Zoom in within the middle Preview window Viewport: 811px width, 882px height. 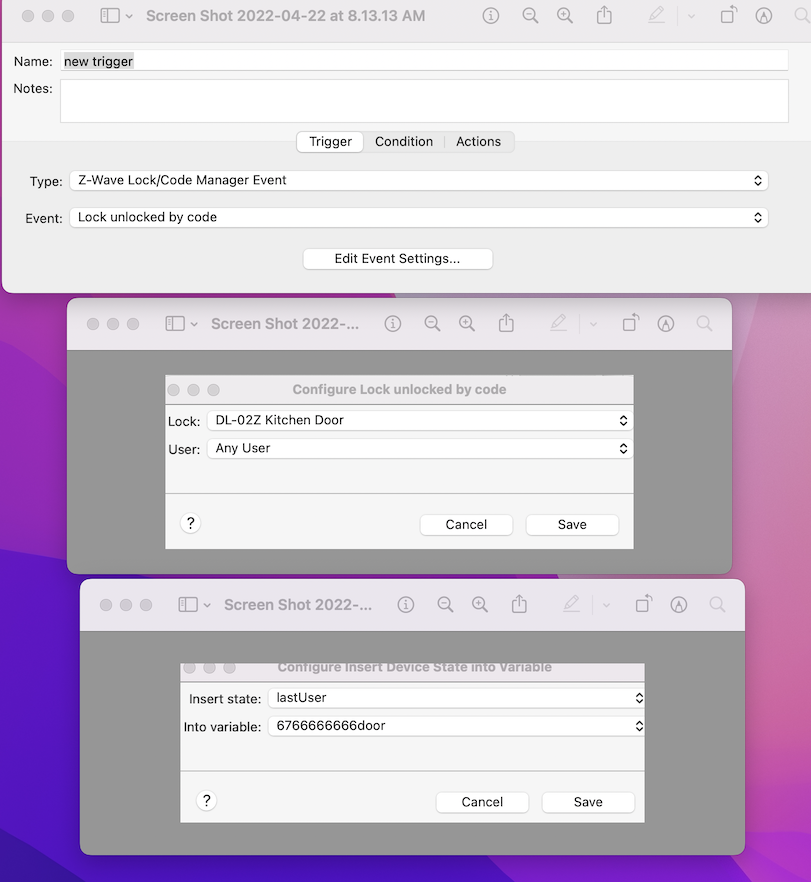pos(467,323)
